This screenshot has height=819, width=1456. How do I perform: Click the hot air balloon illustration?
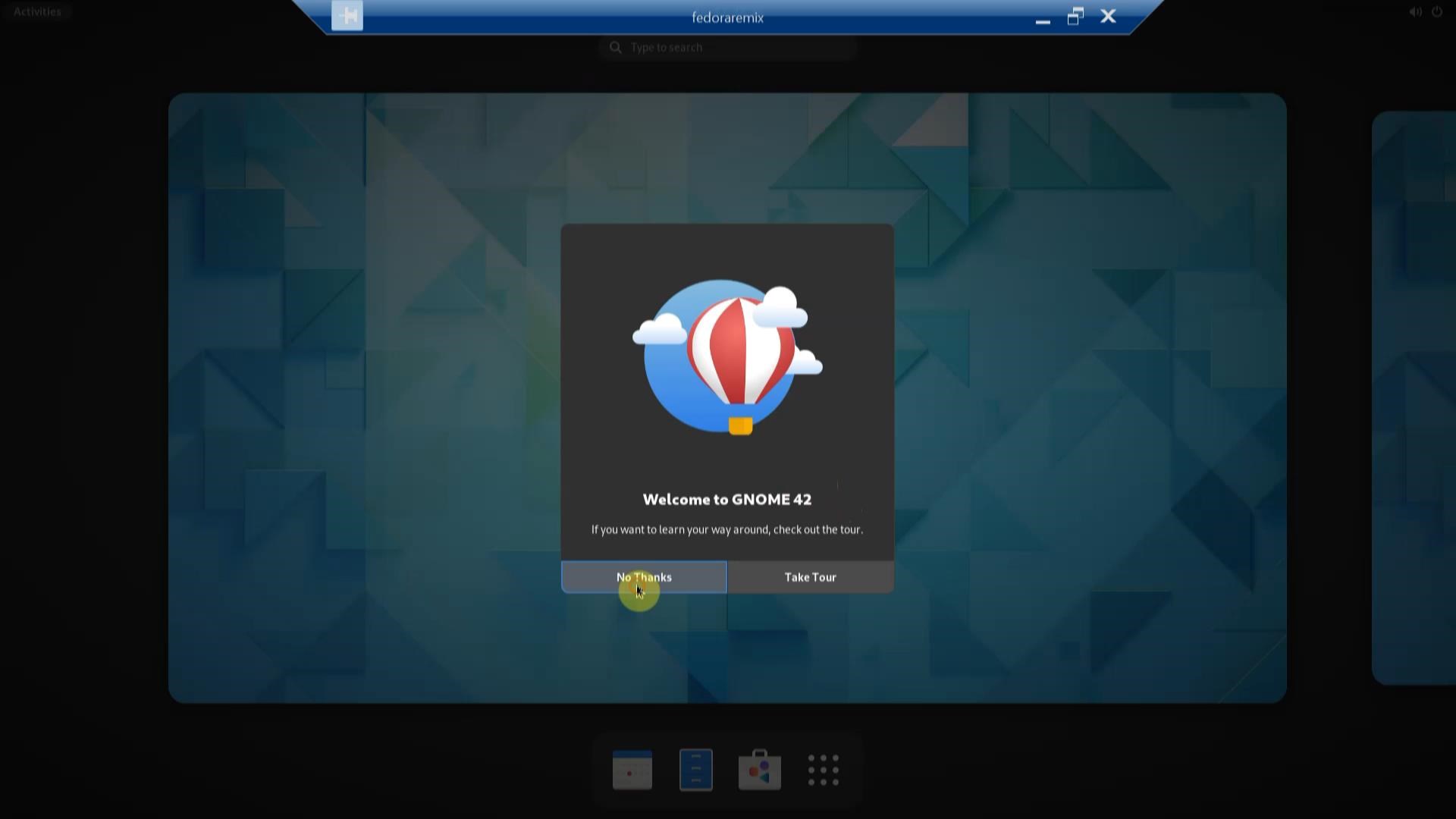[727, 357]
